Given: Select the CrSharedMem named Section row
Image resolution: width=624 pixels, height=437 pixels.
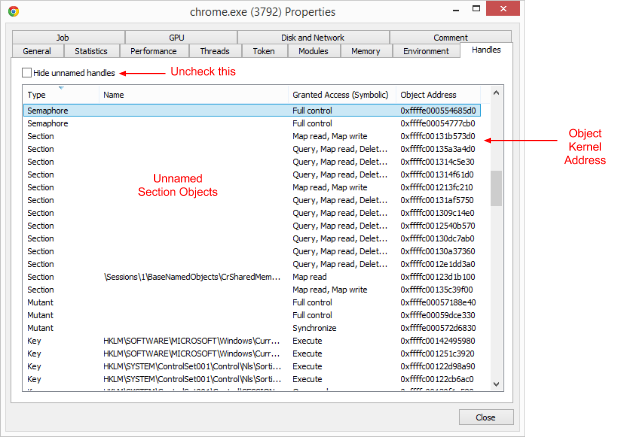Looking at the screenshot, I should [x=252, y=277].
